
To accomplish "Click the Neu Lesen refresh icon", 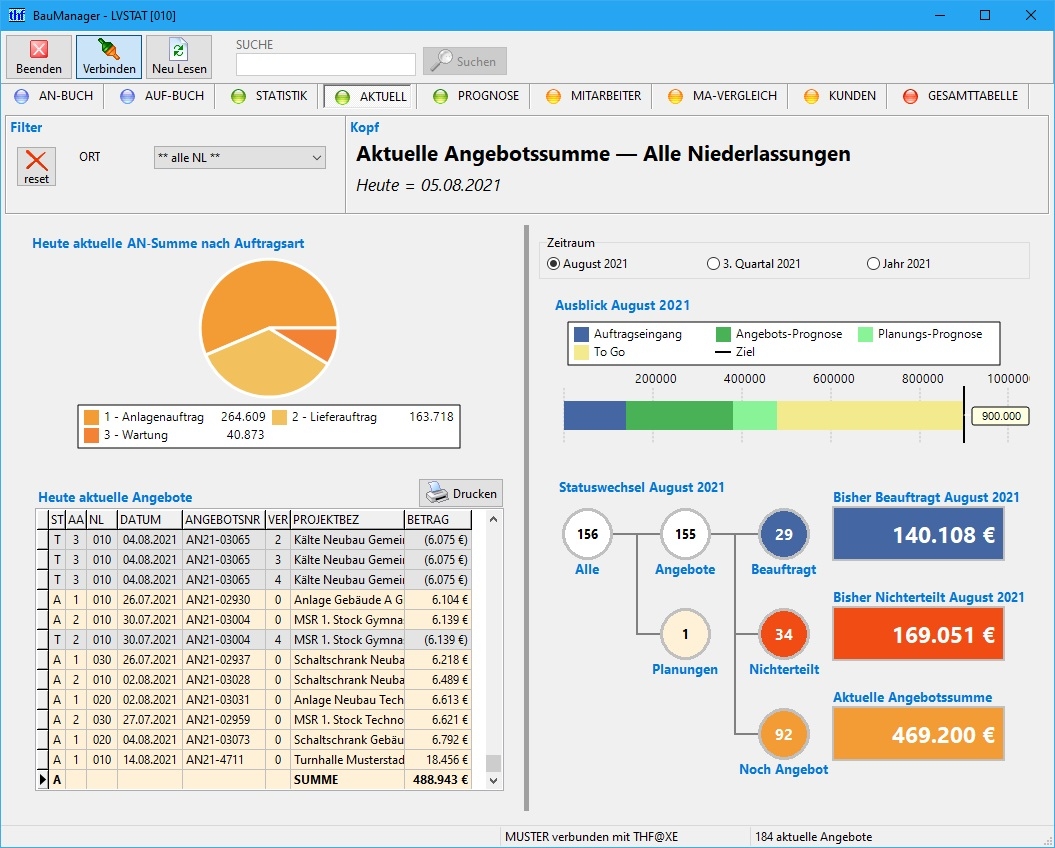I will pyautogui.click(x=179, y=48).
